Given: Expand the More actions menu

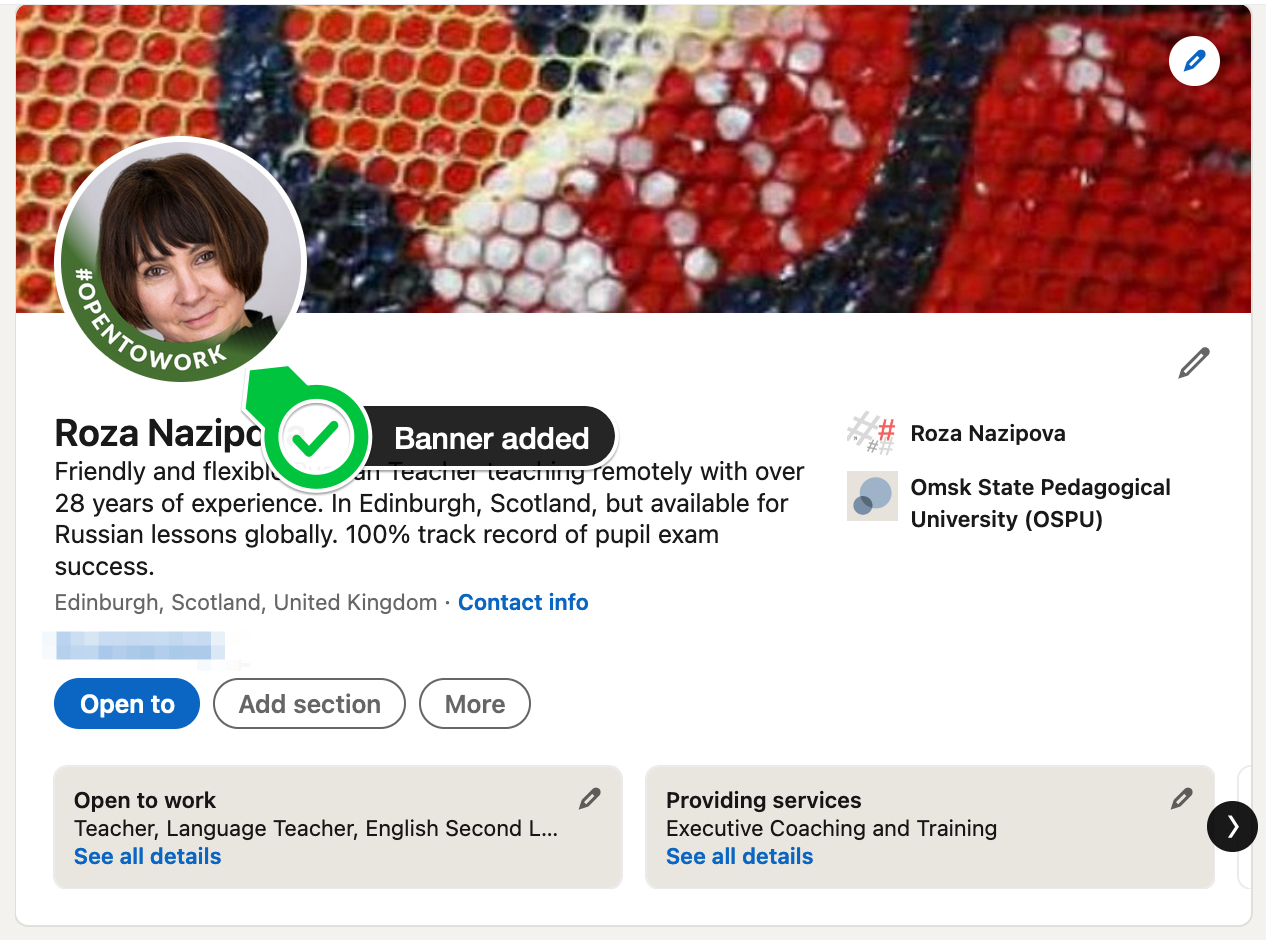Looking at the screenshot, I should click(475, 704).
